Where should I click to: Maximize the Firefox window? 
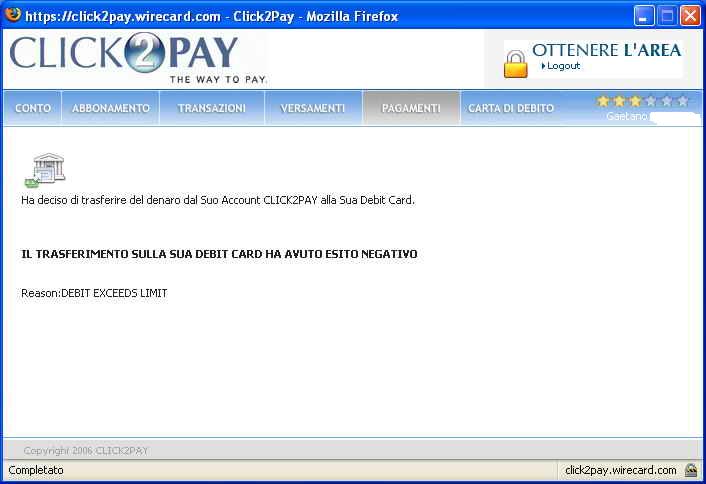(667, 16)
